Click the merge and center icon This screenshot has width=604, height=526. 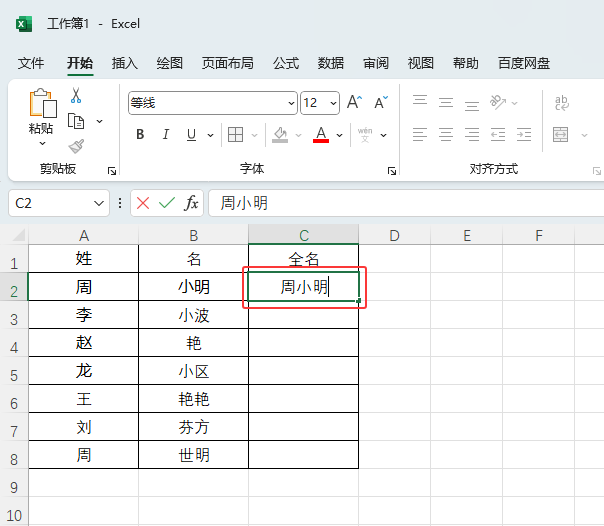tap(560, 135)
